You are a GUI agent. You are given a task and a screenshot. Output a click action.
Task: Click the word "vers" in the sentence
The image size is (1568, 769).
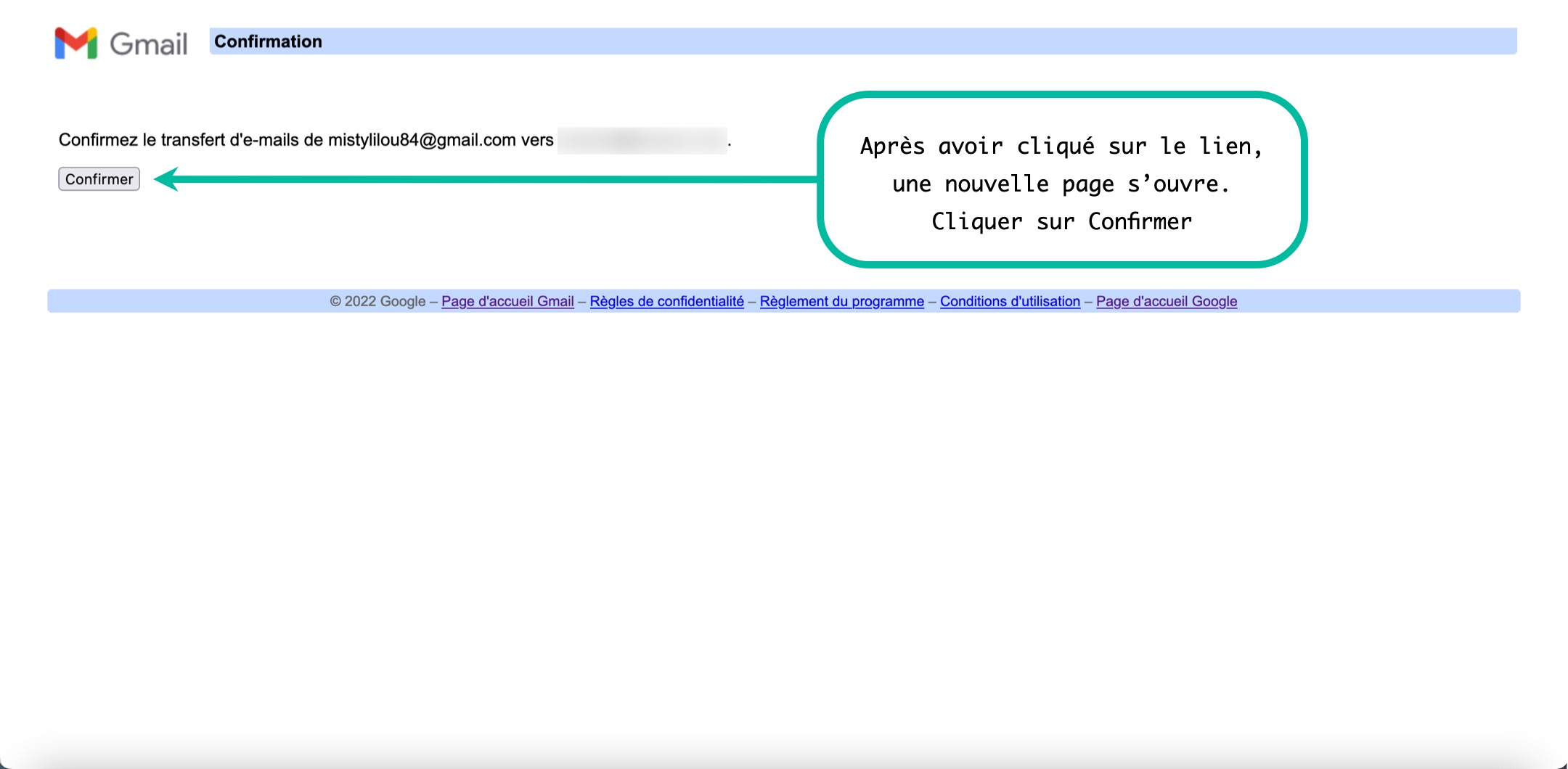(537, 140)
